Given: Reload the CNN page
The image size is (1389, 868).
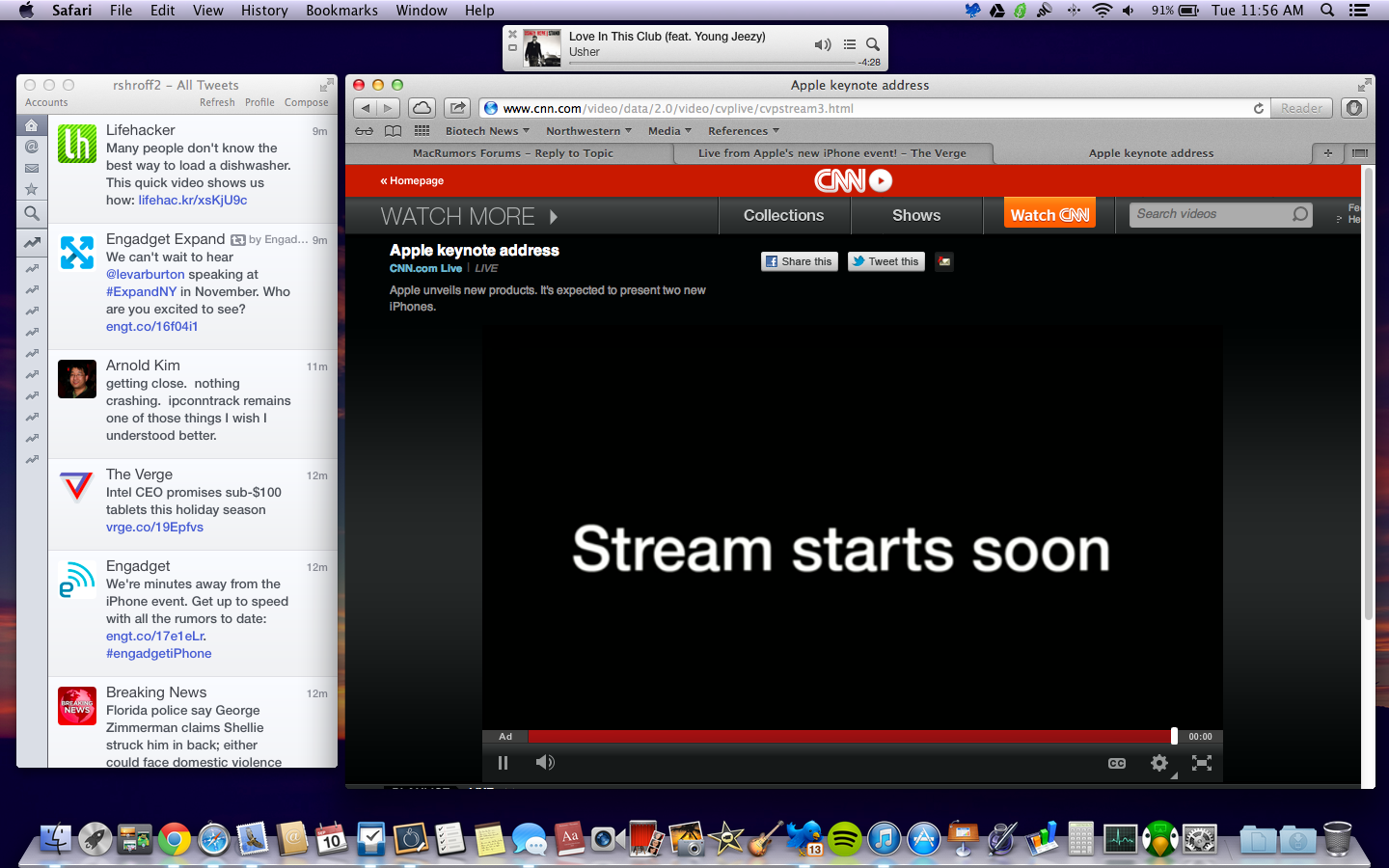Looking at the screenshot, I should 1259,109.
